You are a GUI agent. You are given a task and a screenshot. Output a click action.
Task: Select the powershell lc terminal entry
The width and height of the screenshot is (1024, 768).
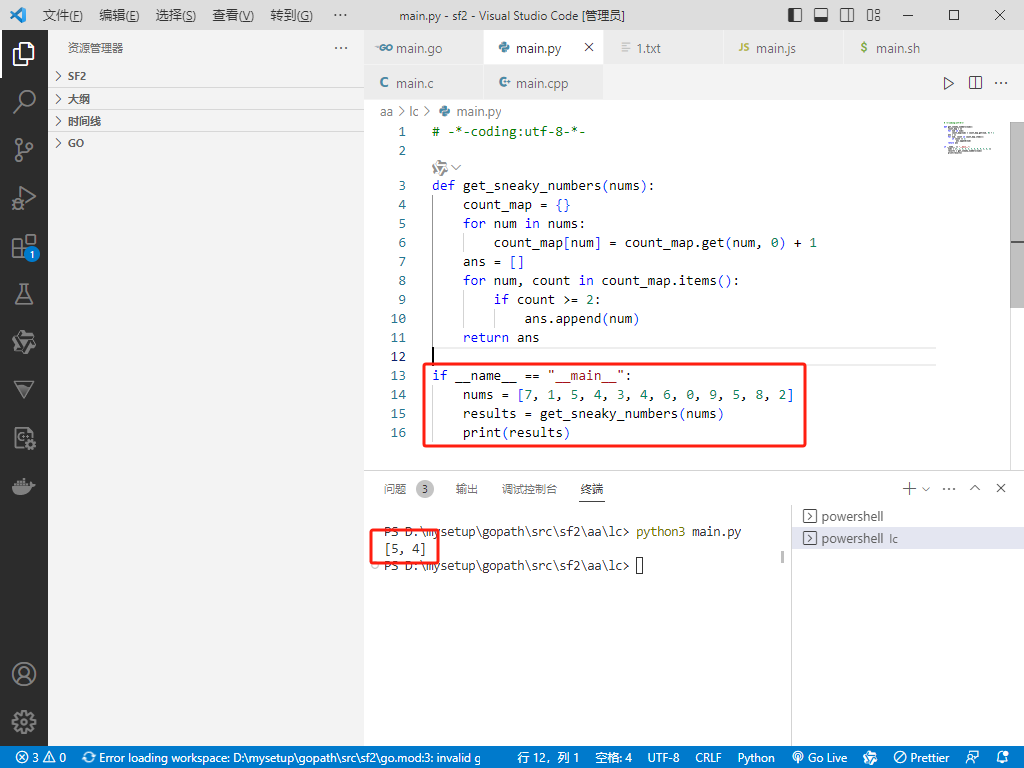(x=908, y=538)
